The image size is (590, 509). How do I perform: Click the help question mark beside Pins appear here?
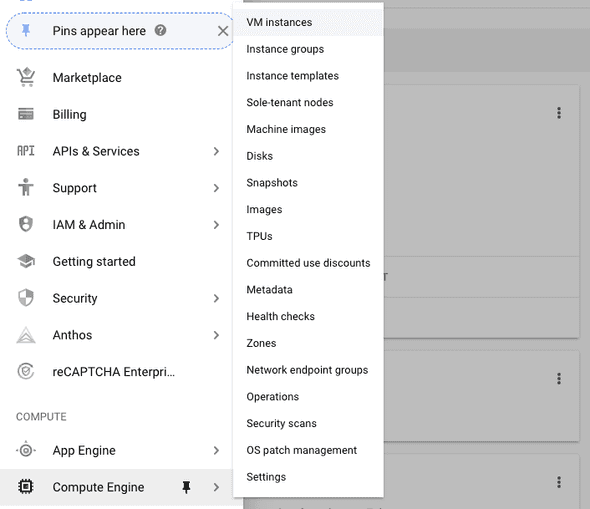tap(160, 30)
